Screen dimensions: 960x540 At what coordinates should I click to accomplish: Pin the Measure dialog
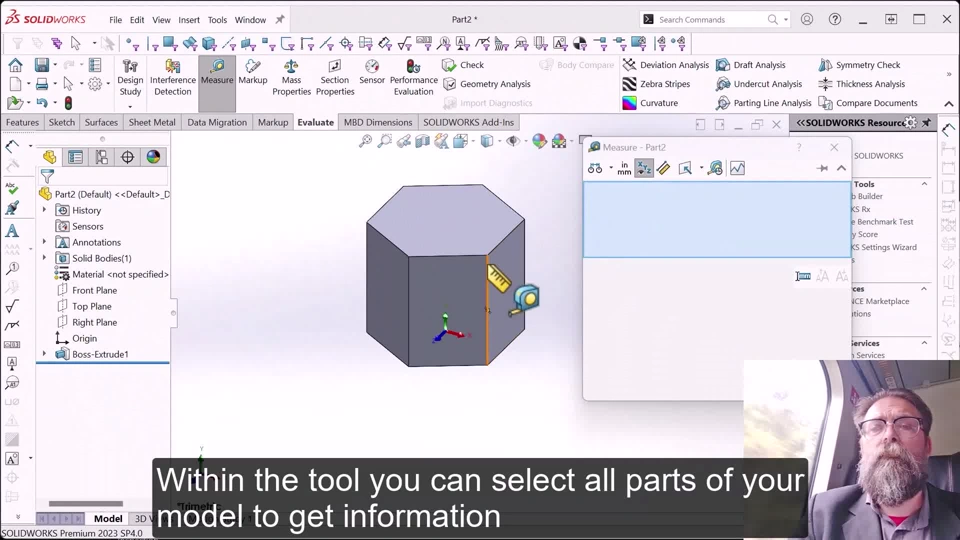coord(822,168)
